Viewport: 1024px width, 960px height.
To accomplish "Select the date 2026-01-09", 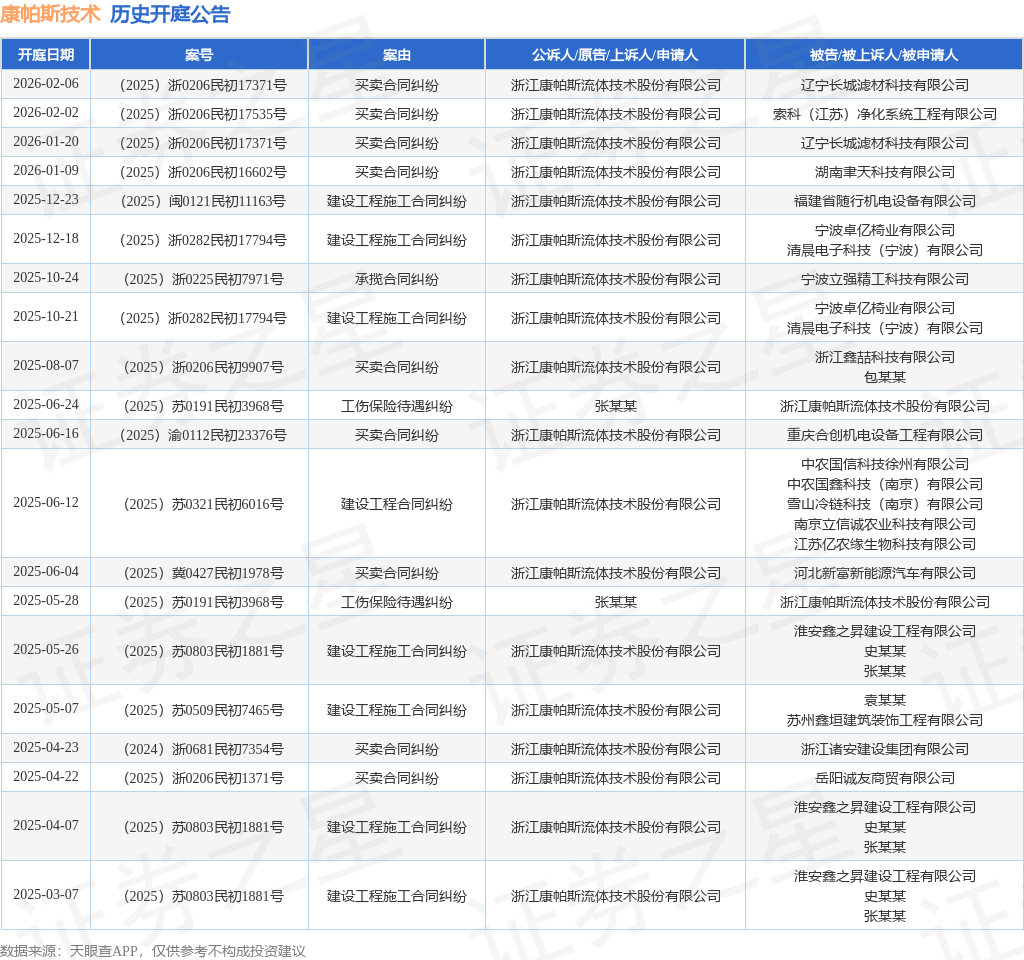I will click(x=46, y=170).
